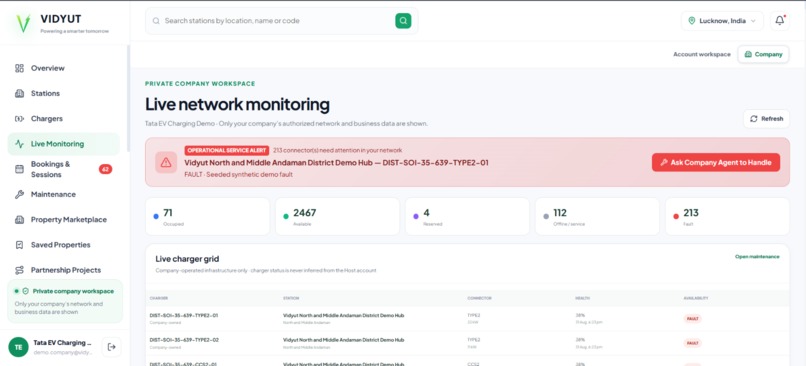Click the CONNECTOR column header
The image size is (806, 366).
[x=479, y=298]
